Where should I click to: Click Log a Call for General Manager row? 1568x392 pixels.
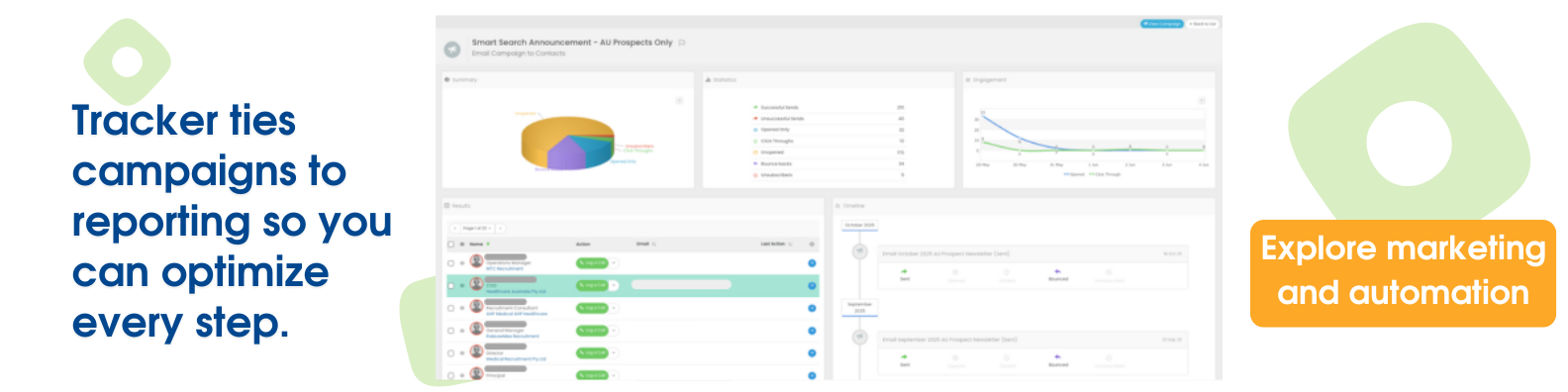pos(592,331)
